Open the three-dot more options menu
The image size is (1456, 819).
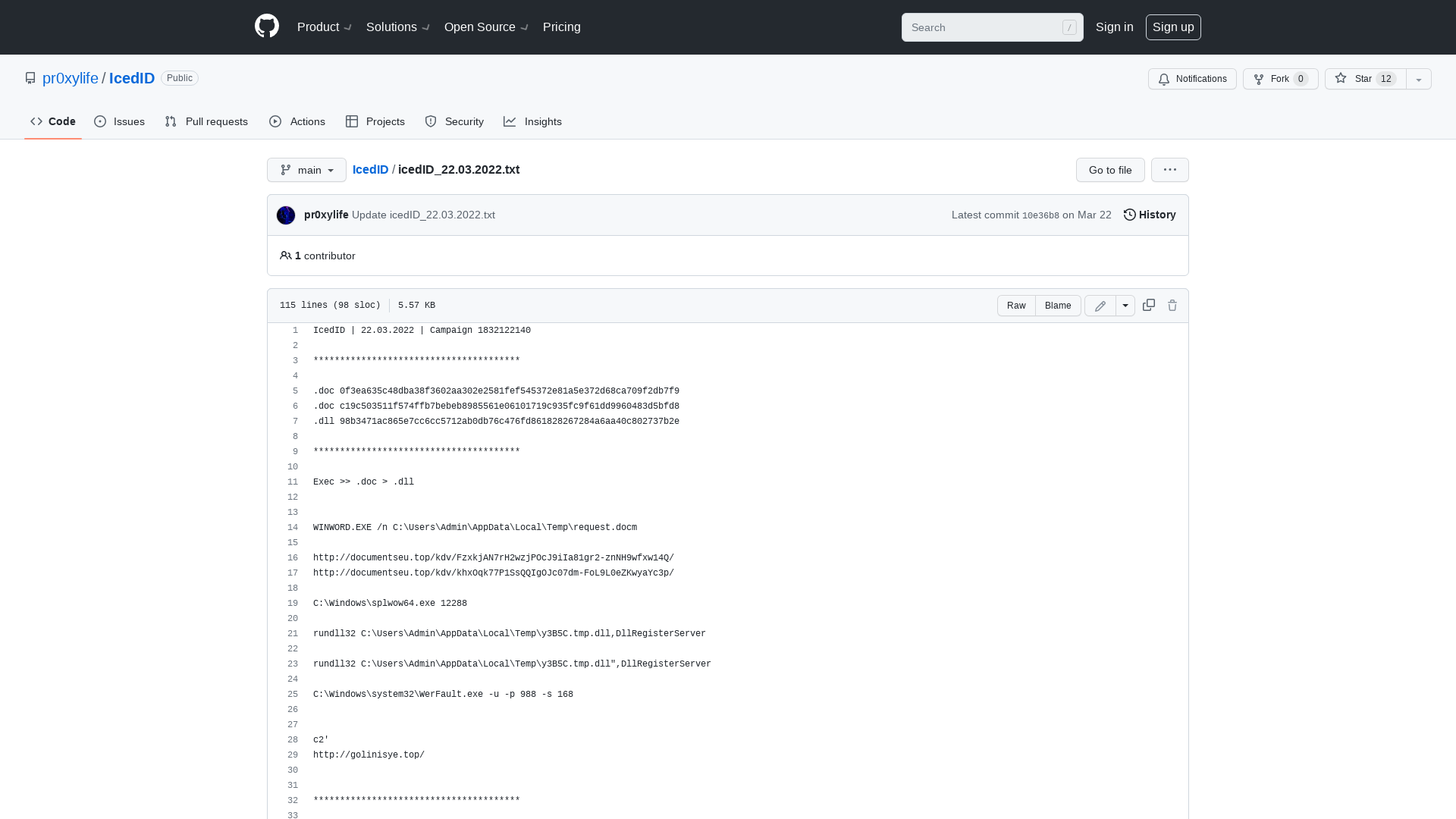(x=1170, y=170)
